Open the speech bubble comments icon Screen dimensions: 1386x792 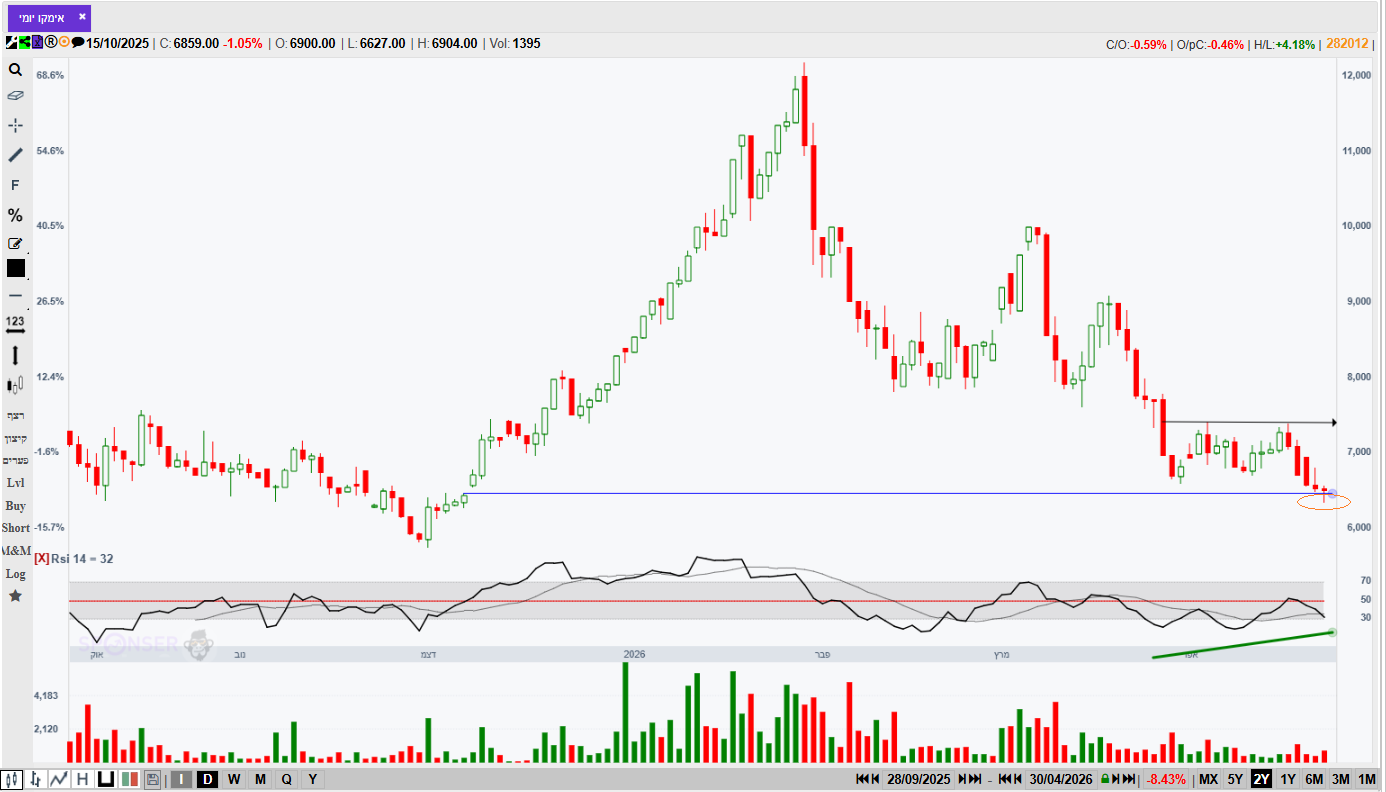[x=78, y=42]
